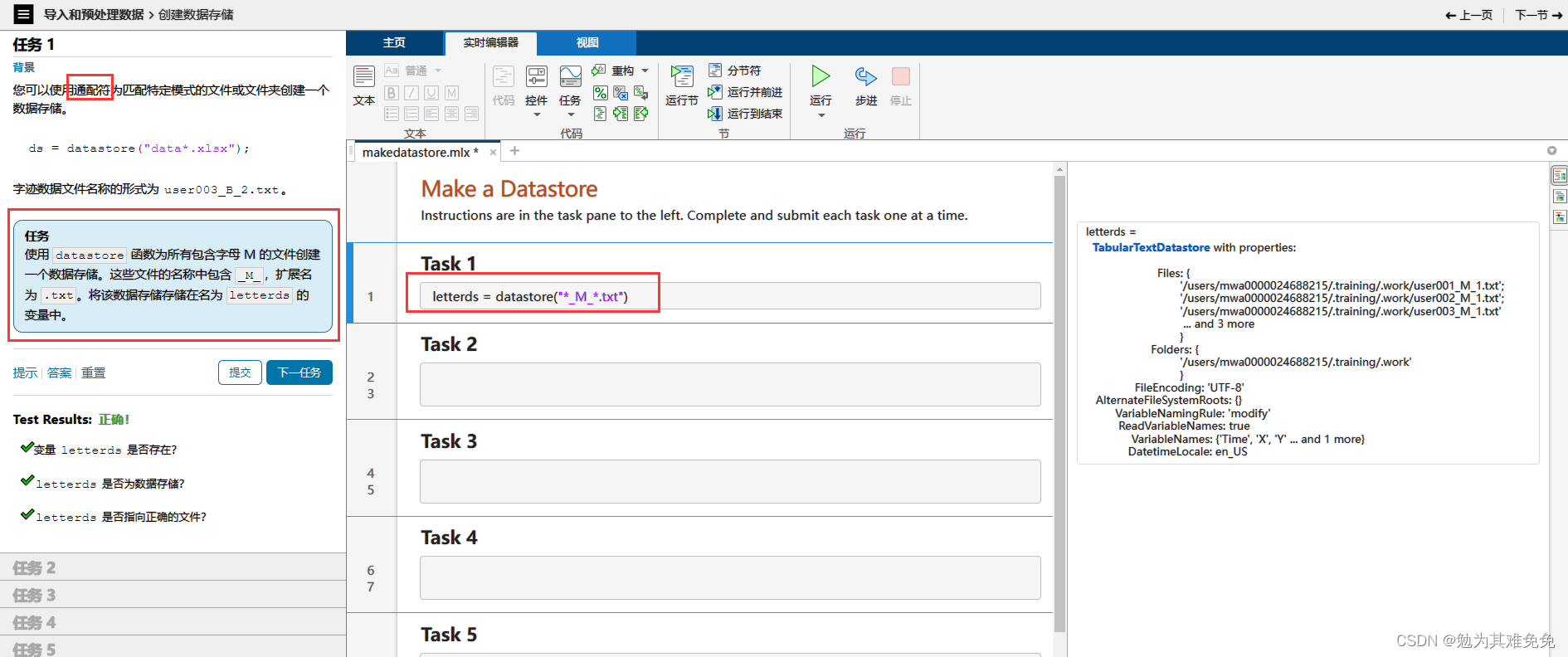The height and width of the screenshot is (657, 1568).
Task: Click the Task 3 code box
Action: coord(730,481)
